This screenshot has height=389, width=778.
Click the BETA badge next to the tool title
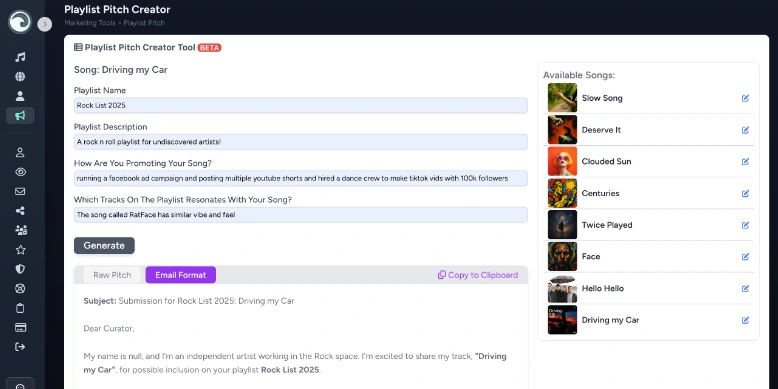click(209, 48)
